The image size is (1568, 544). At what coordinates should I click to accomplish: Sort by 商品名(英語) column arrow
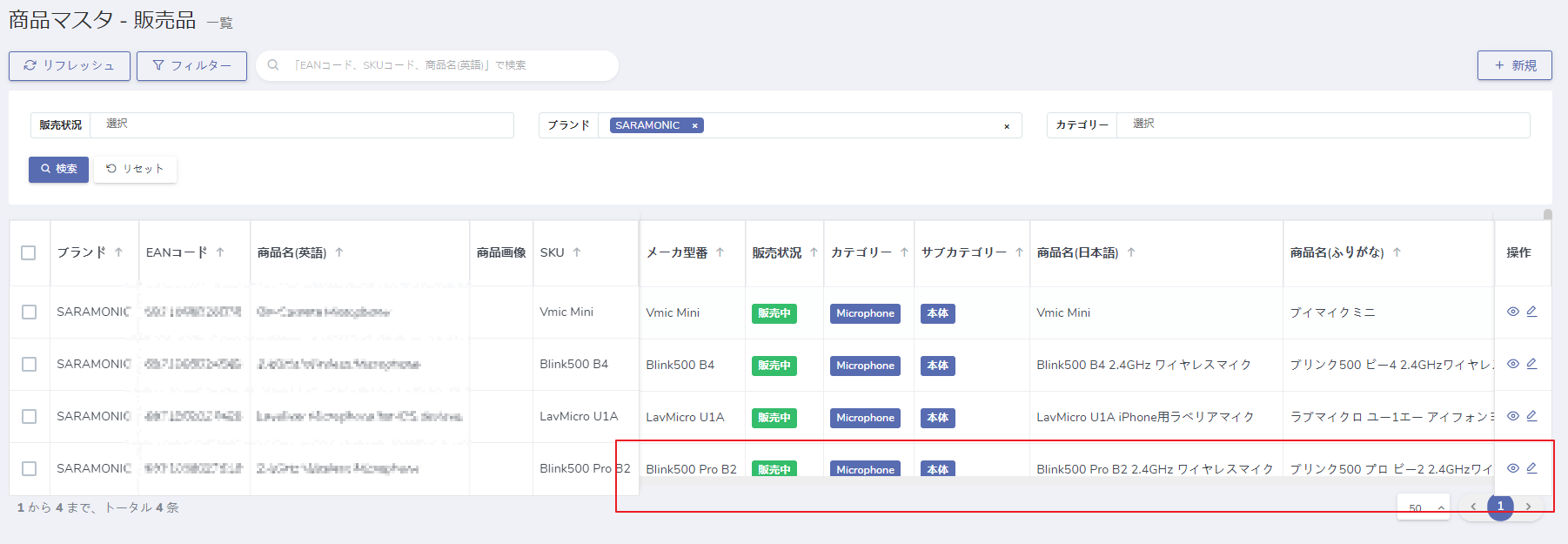coord(339,252)
